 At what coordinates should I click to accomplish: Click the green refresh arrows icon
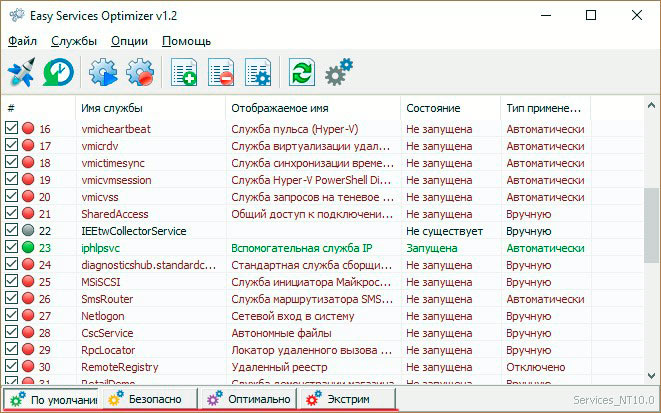coord(301,73)
